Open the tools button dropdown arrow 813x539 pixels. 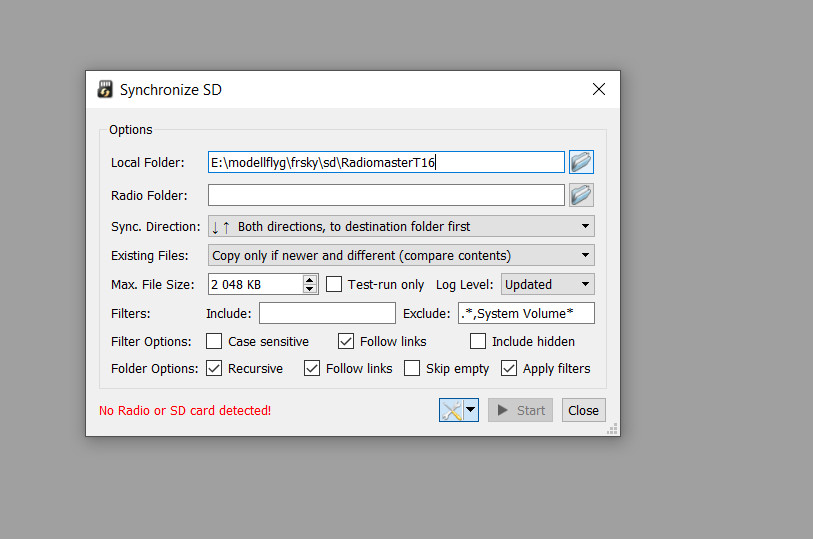(471, 410)
